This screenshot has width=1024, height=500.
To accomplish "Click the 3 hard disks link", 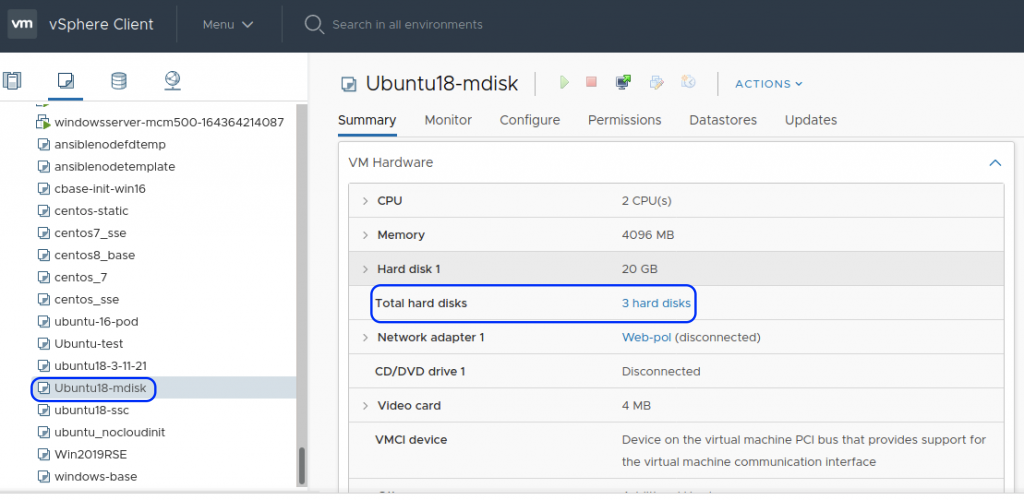I will coord(656,303).
